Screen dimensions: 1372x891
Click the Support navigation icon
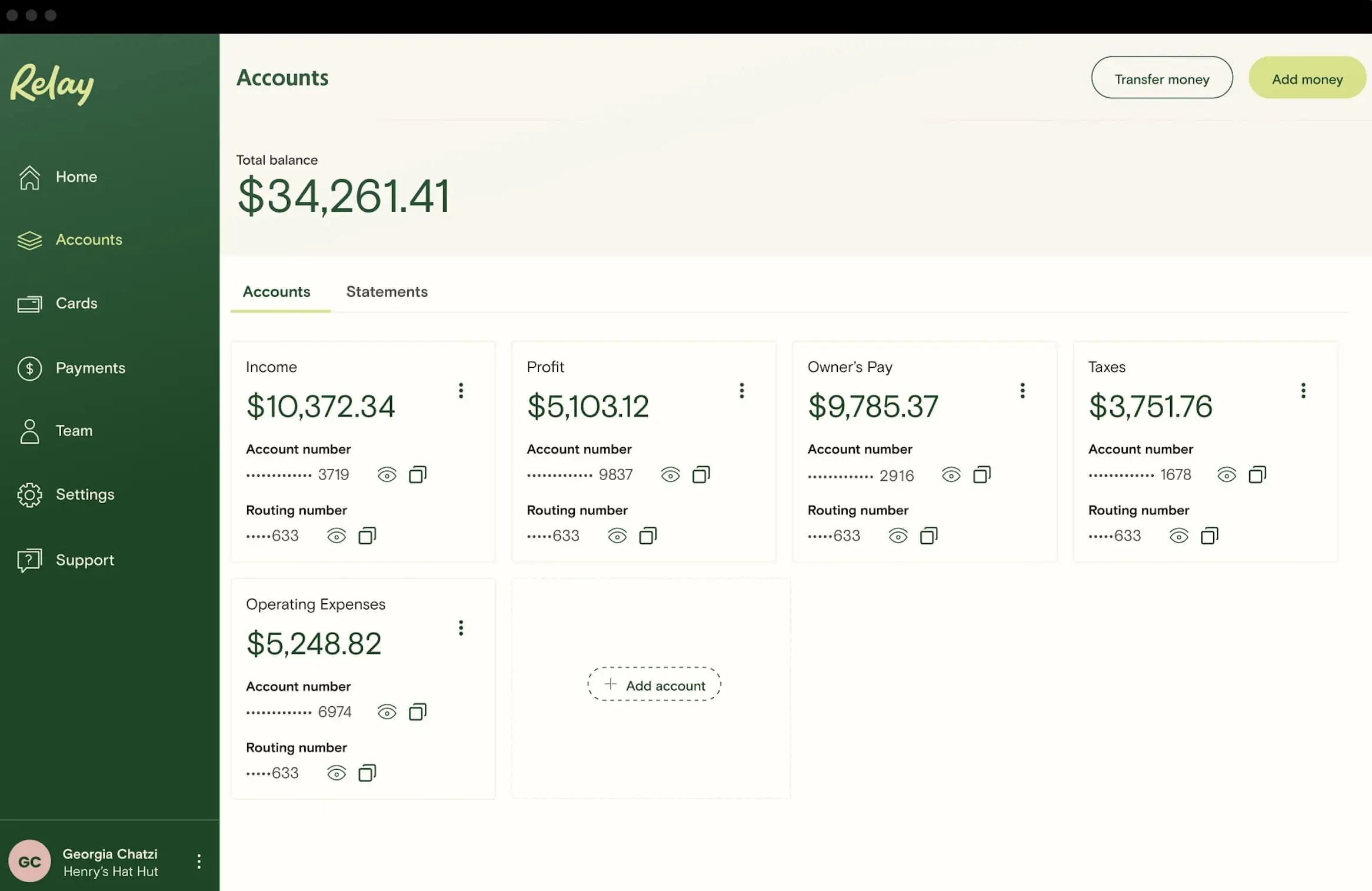[28, 560]
